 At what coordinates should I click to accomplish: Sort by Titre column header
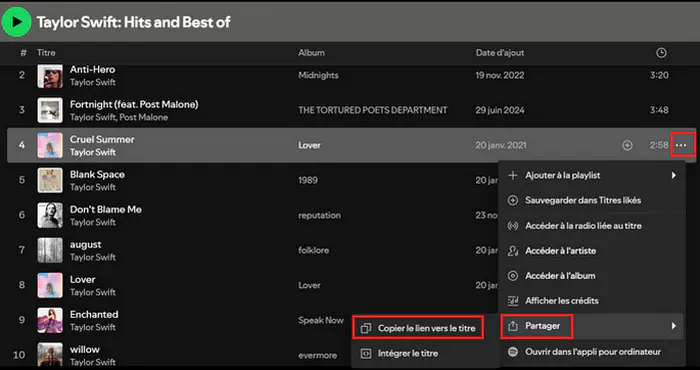click(x=46, y=53)
